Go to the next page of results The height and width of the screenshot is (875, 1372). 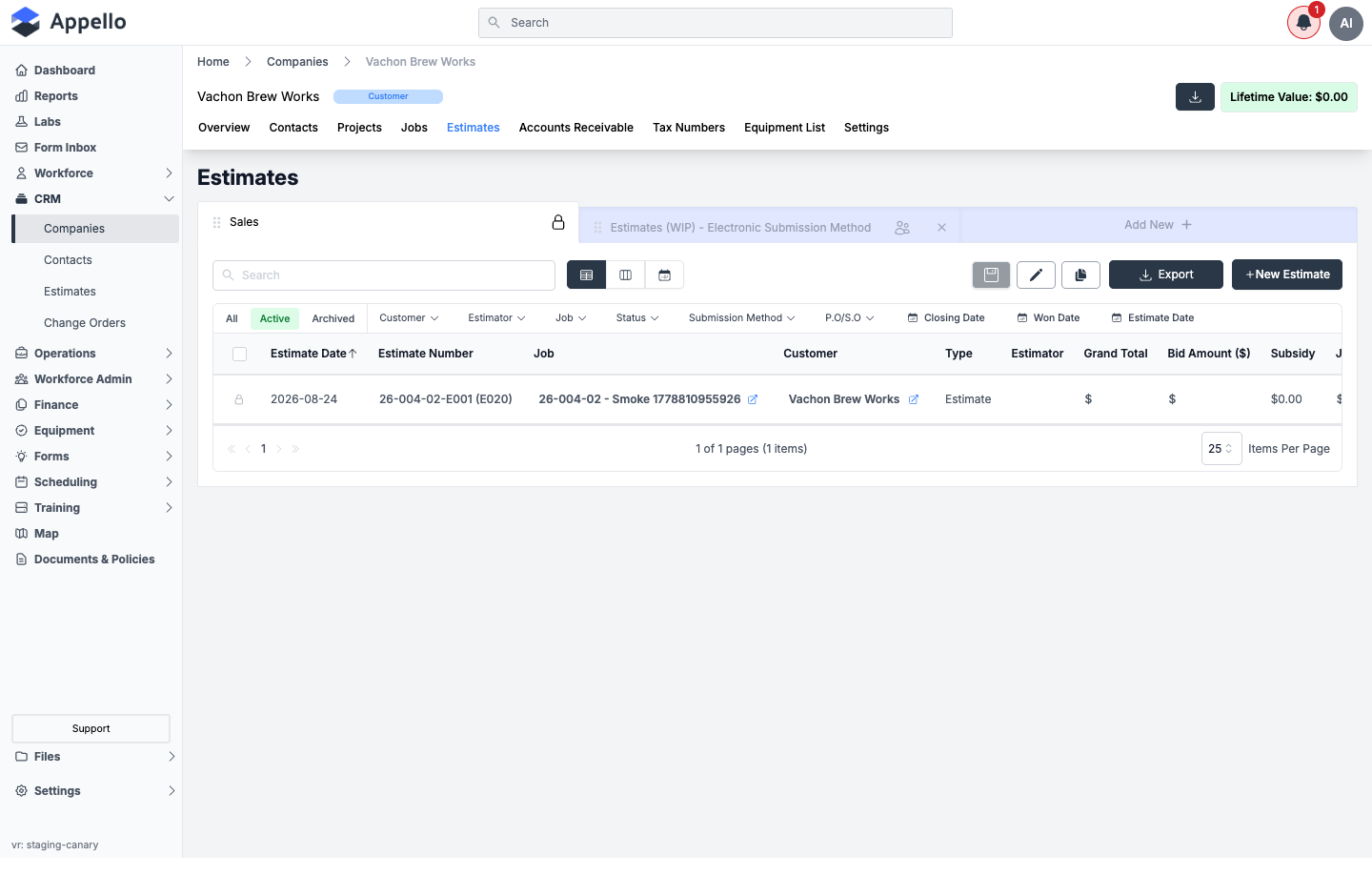[279, 449]
